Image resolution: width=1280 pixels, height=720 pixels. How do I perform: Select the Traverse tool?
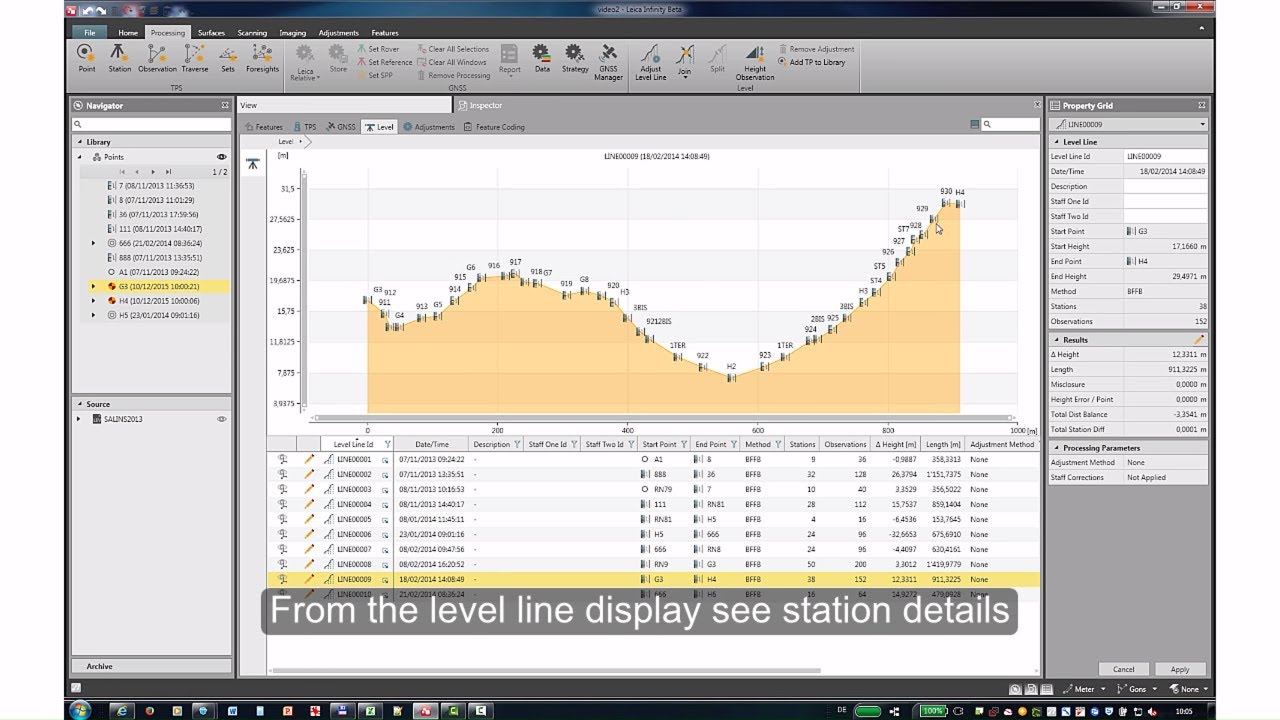pos(195,58)
